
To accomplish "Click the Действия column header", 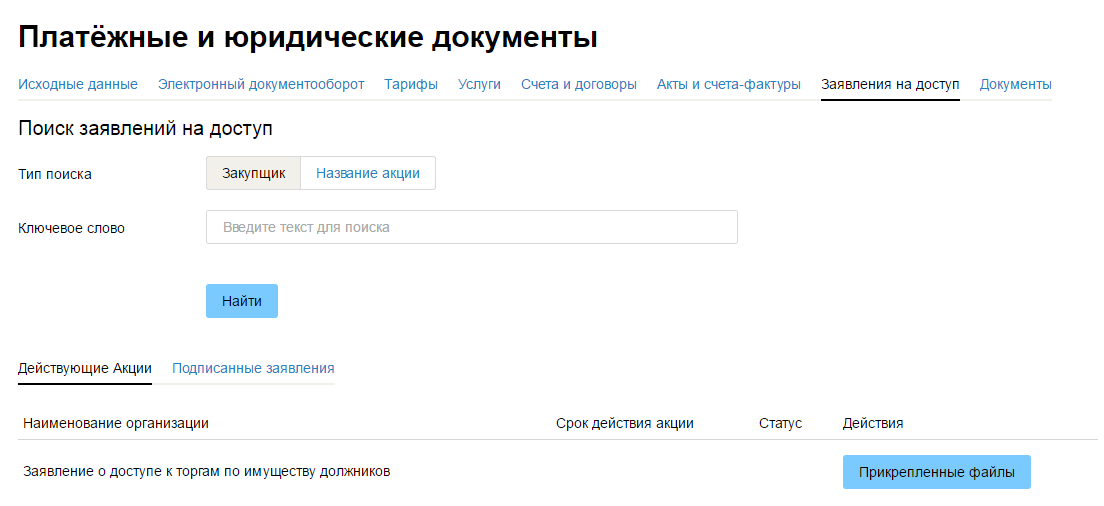I will click(873, 423).
